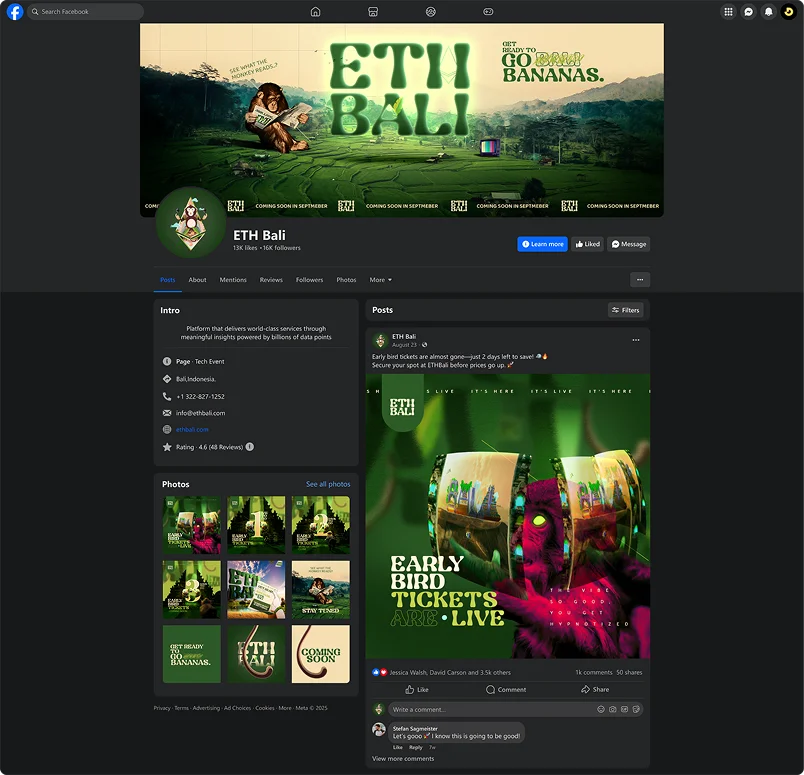
Task: Click Stefan Sagmeister's name on the comment
Action: [415, 728]
